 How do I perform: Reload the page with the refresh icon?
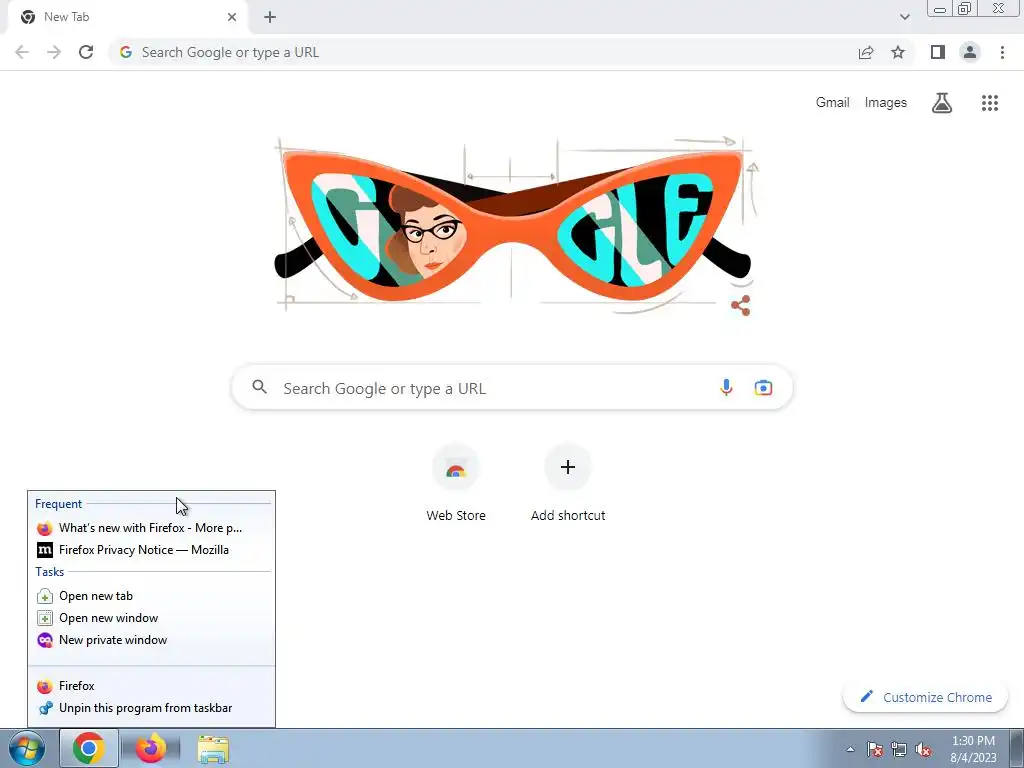(x=86, y=52)
